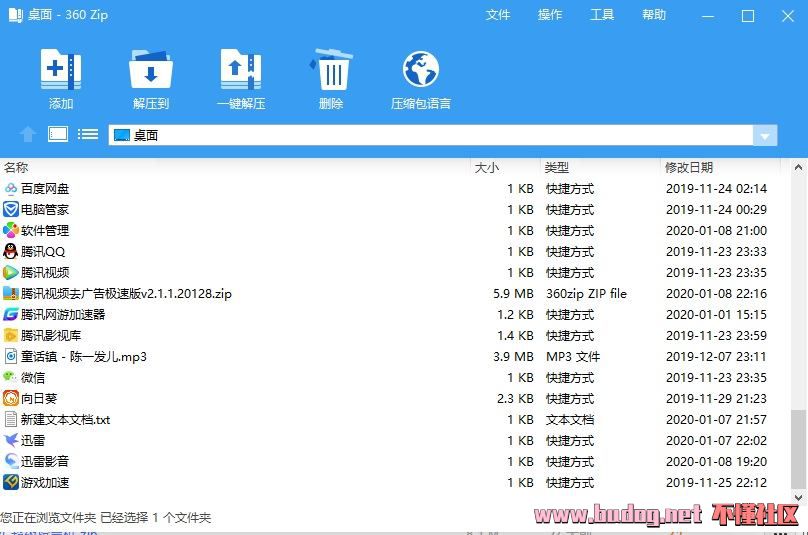
Task: Select the 新建文本文档.txt document icon
Action: 10,420
